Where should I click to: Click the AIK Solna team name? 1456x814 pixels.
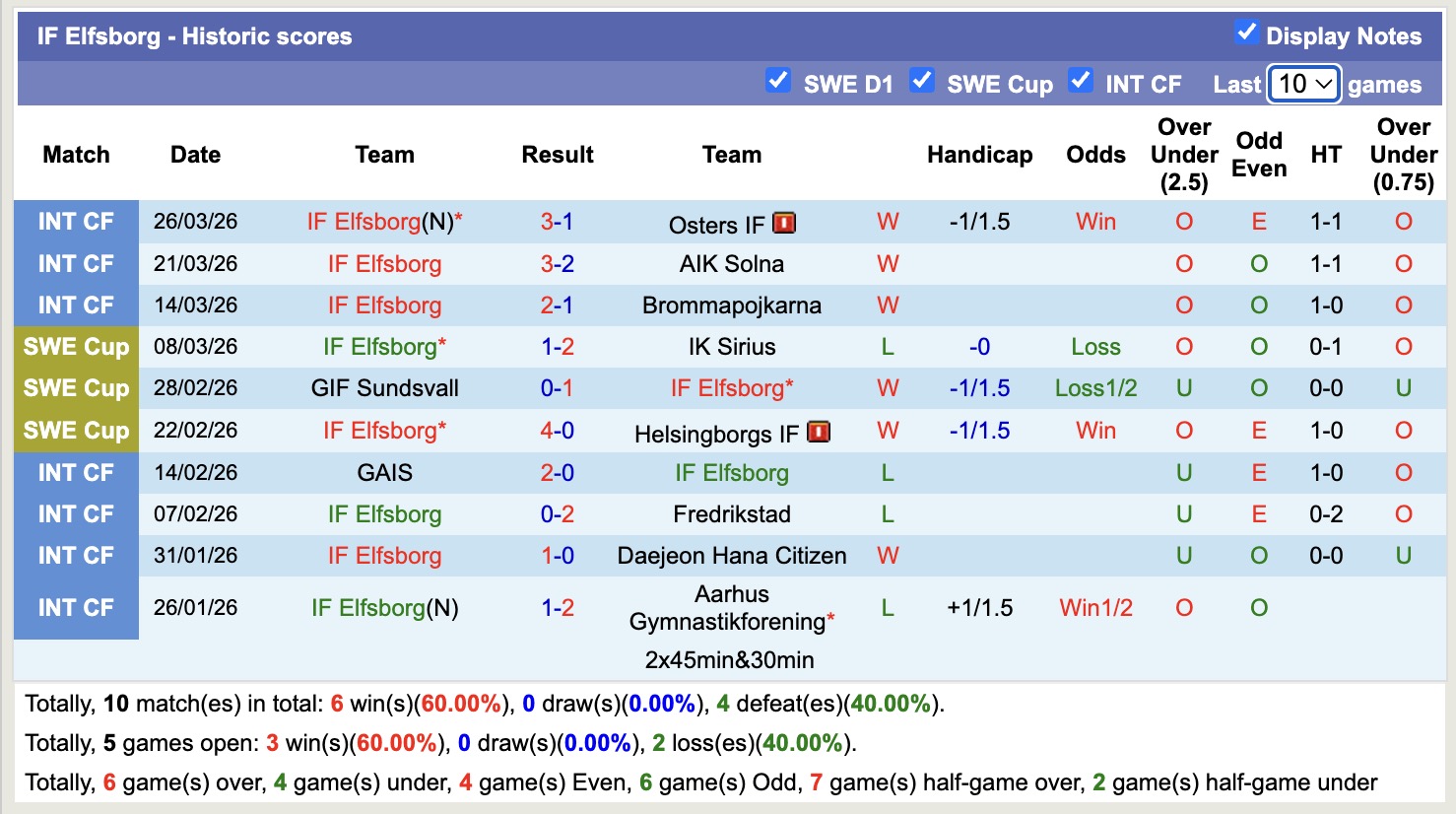[x=731, y=264]
